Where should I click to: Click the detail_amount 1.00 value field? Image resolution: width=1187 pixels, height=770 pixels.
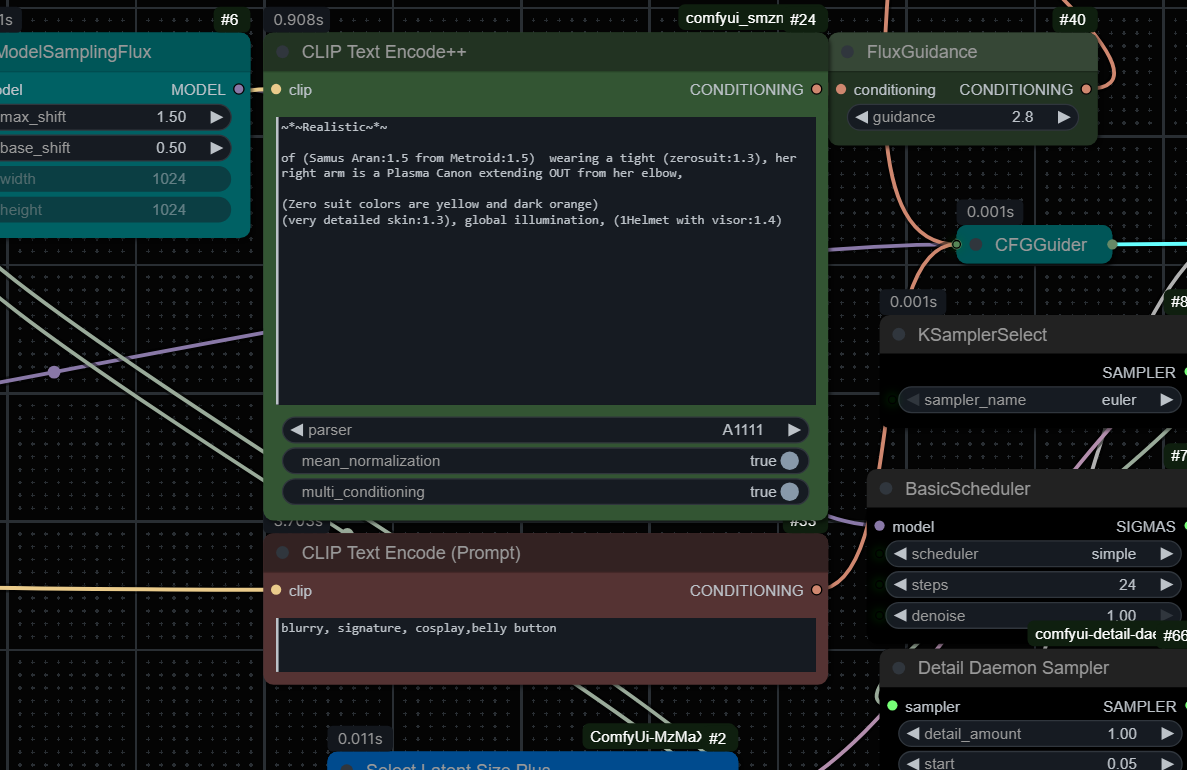(1039, 734)
